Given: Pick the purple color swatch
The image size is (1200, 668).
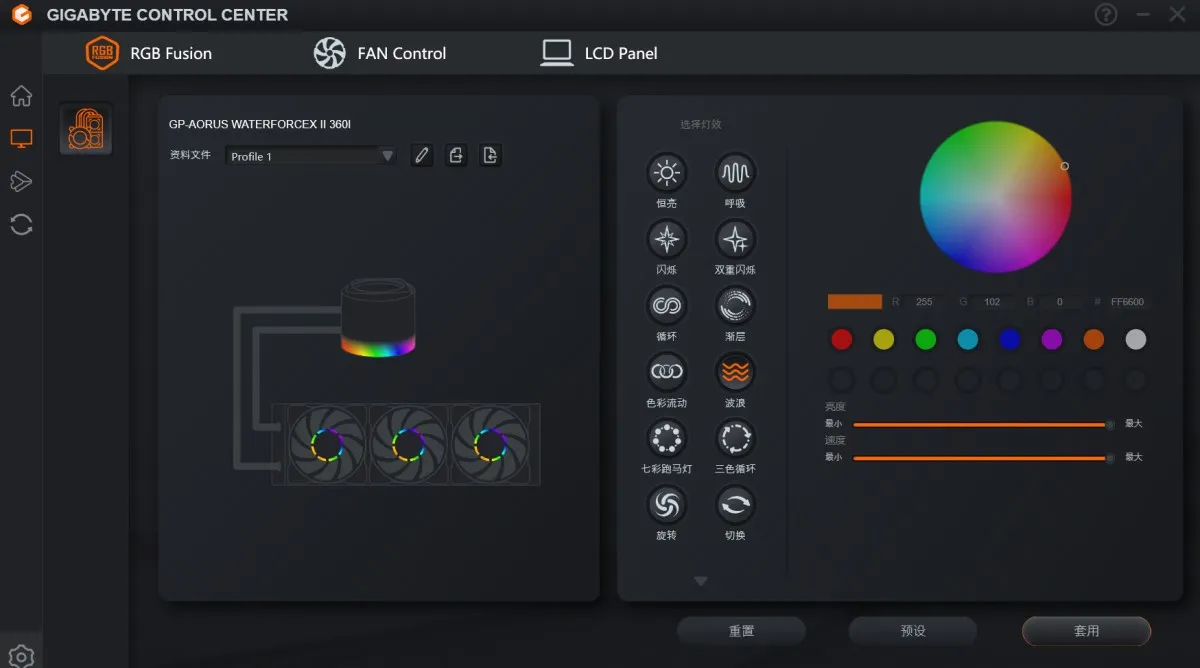Looking at the screenshot, I should tap(1051, 340).
